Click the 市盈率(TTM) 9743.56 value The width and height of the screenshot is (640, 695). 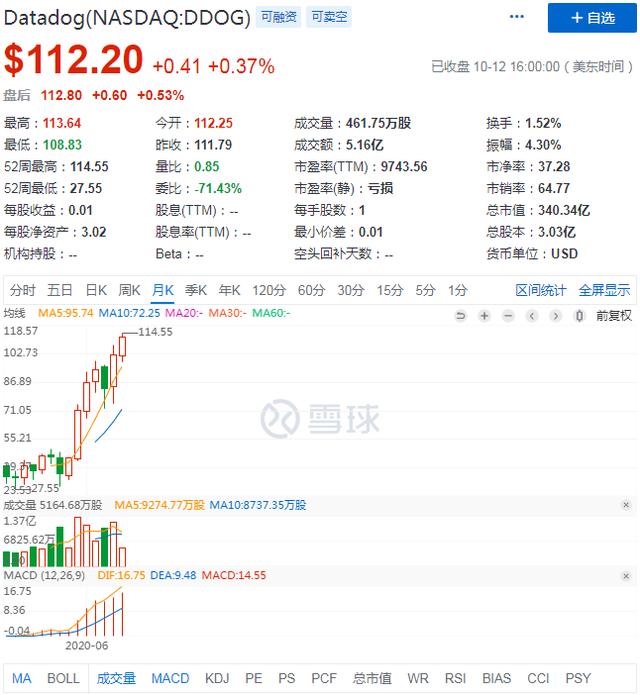point(404,167)
